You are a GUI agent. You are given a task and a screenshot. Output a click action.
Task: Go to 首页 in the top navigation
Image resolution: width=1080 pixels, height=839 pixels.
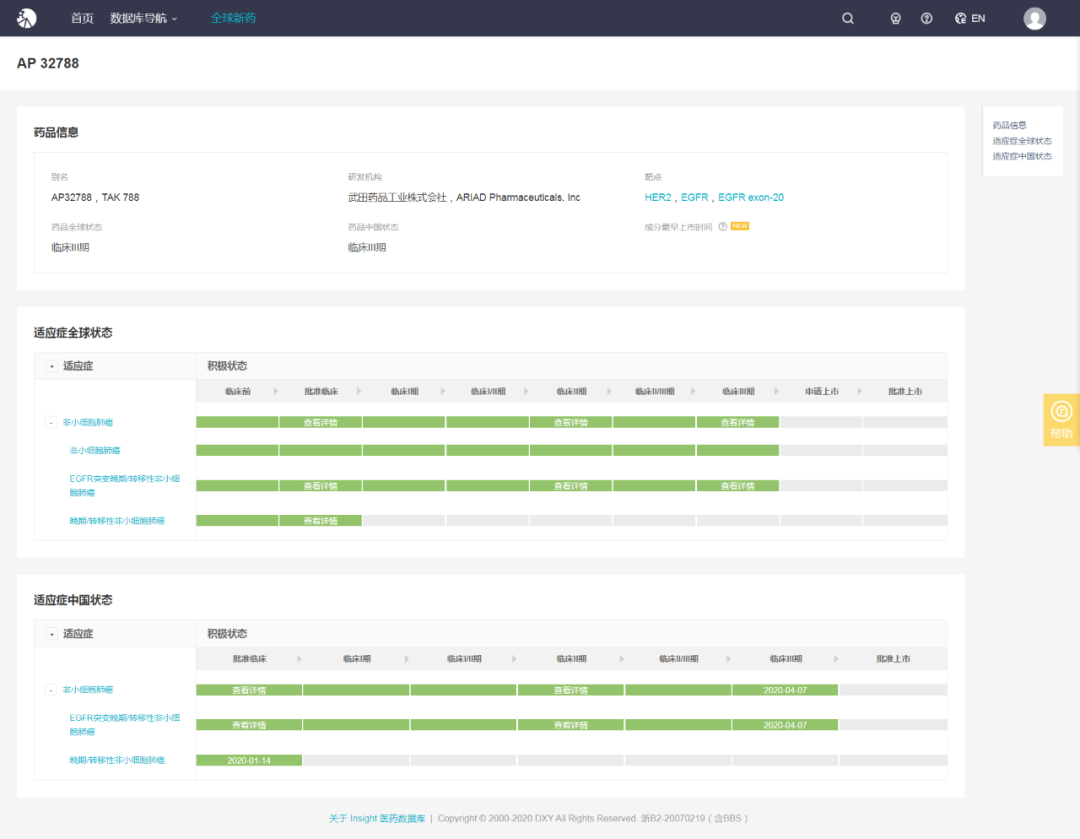click(x=82, y=18)
